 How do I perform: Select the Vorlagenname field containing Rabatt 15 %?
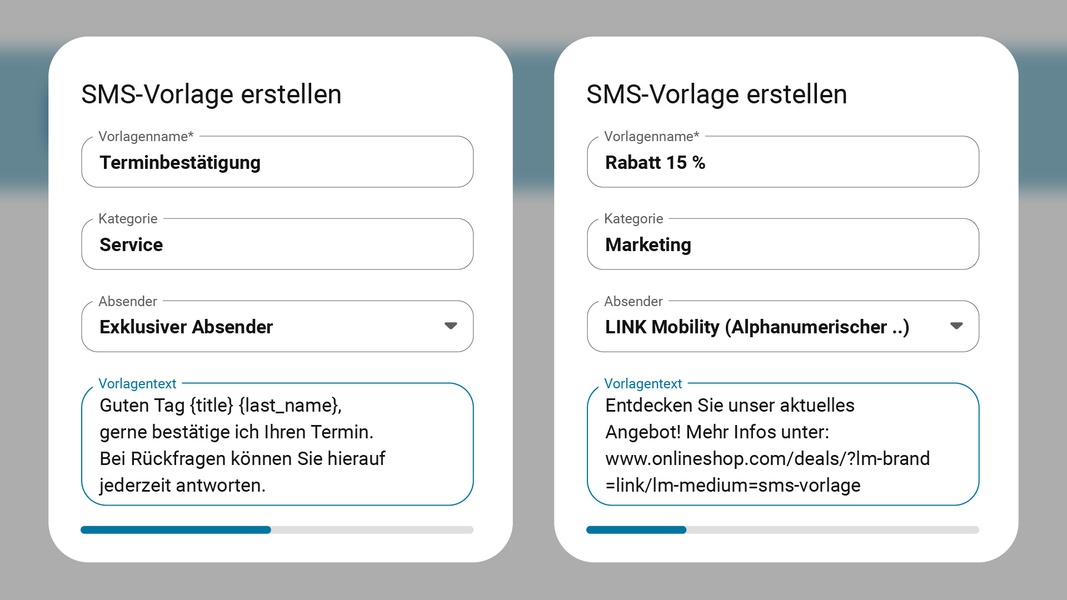coord(783,161)
